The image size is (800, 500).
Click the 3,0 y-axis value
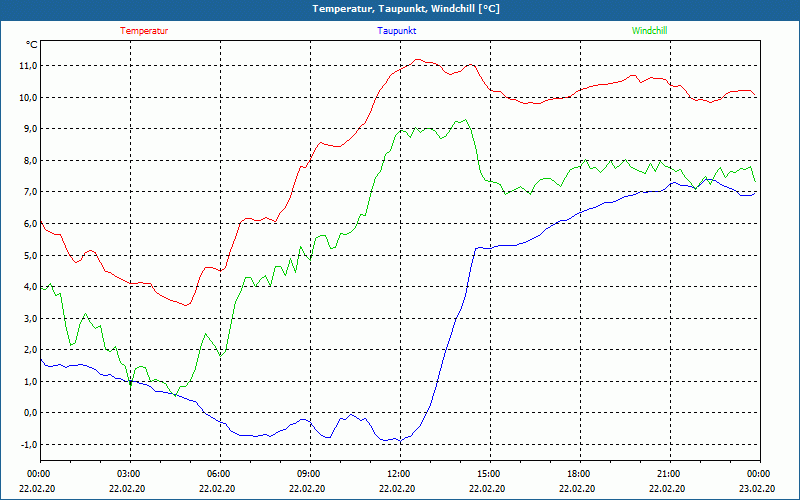click(x=30, y=318)
